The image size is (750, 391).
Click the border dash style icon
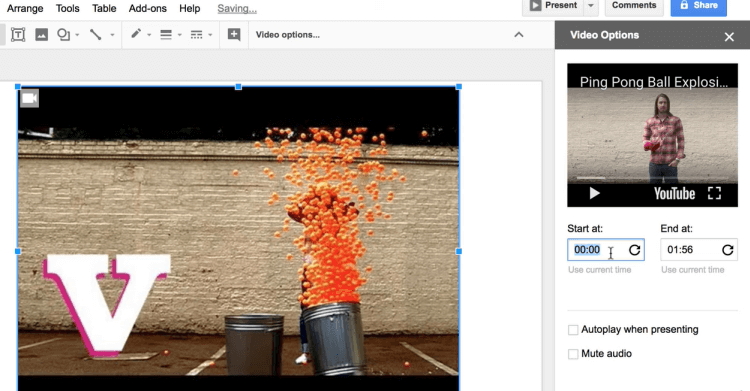pyautogui.click(x=197, y=34)
